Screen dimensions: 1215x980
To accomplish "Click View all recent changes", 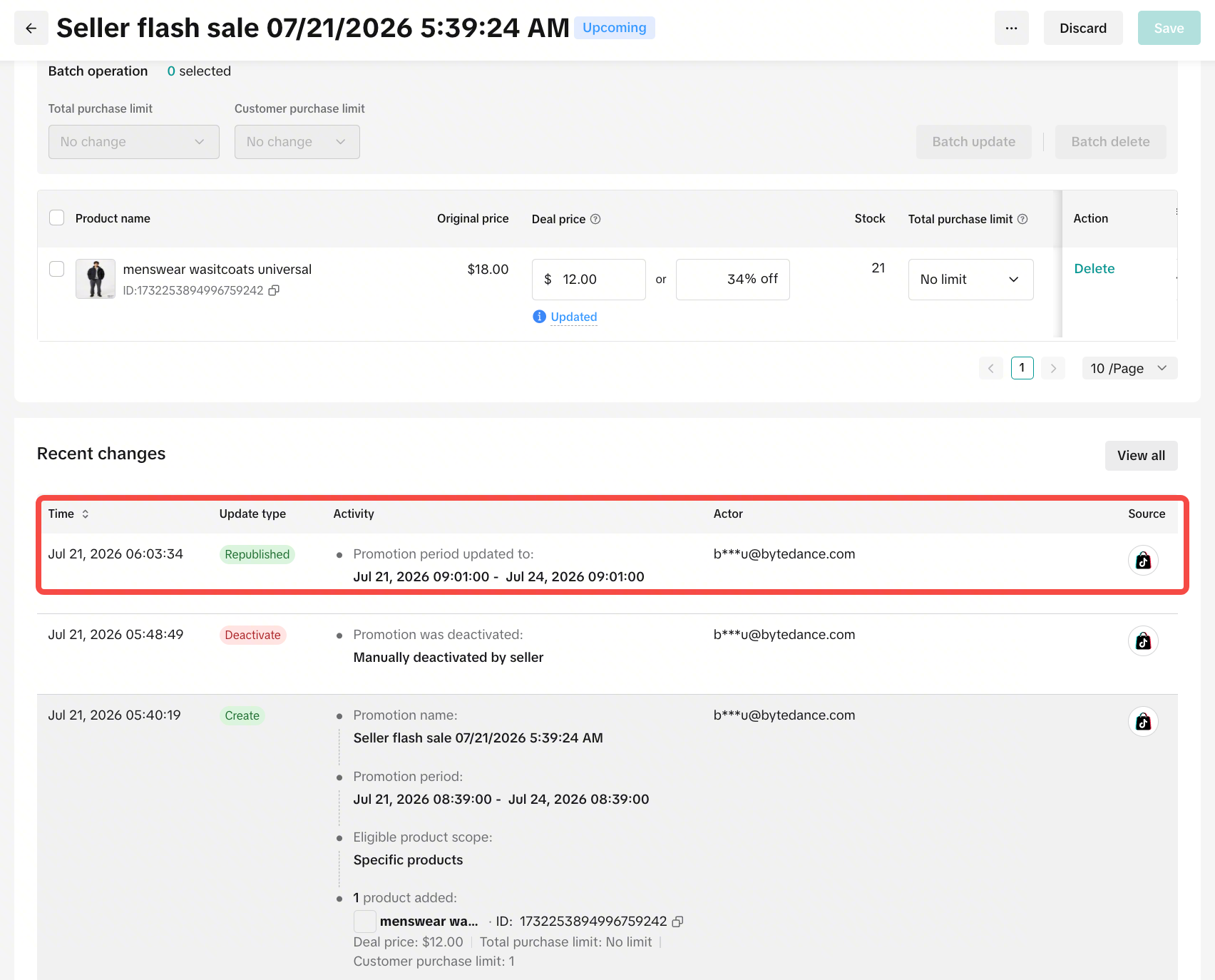I will pyautogui.click(x=1141, y=456).
